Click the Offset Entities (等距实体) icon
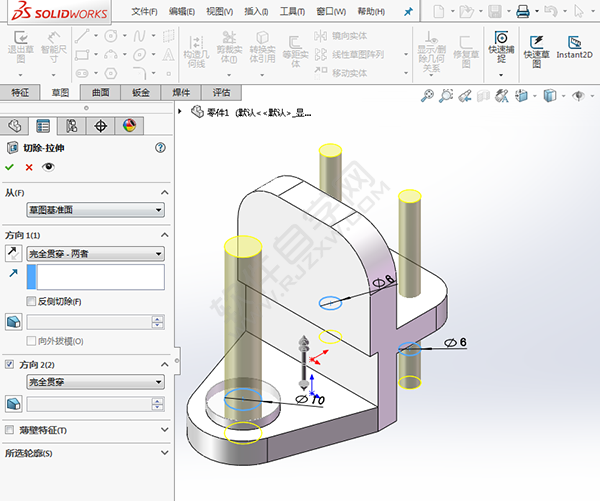The width and height of the screenshot is (600, 501). 295,42
